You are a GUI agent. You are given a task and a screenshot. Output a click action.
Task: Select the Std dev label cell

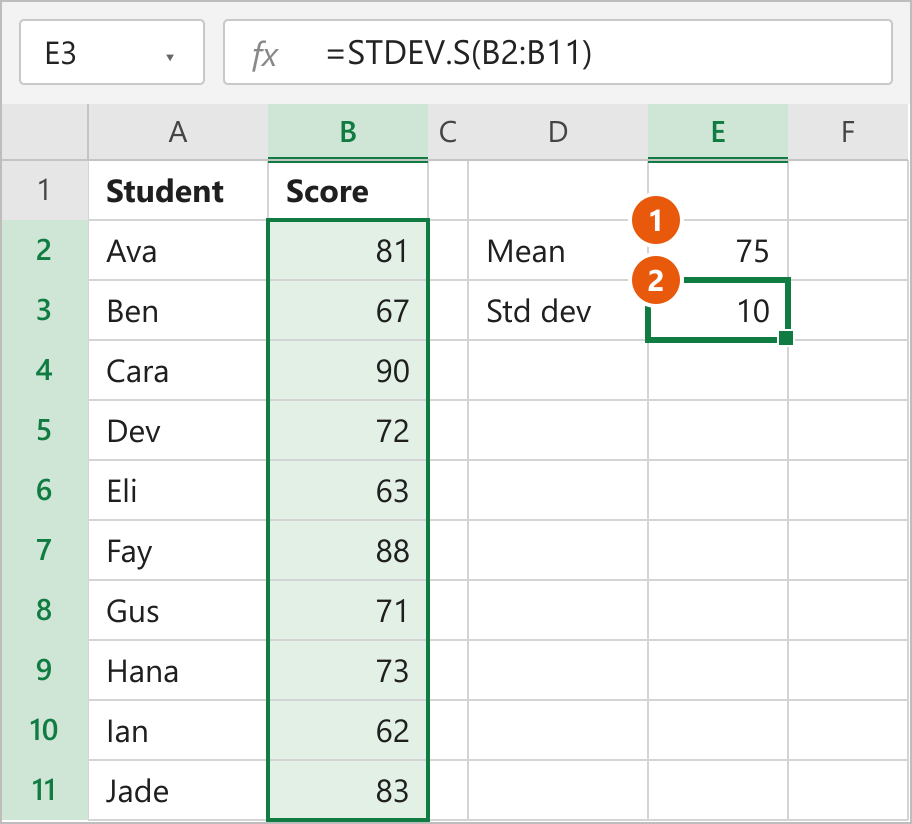(558, 311)
